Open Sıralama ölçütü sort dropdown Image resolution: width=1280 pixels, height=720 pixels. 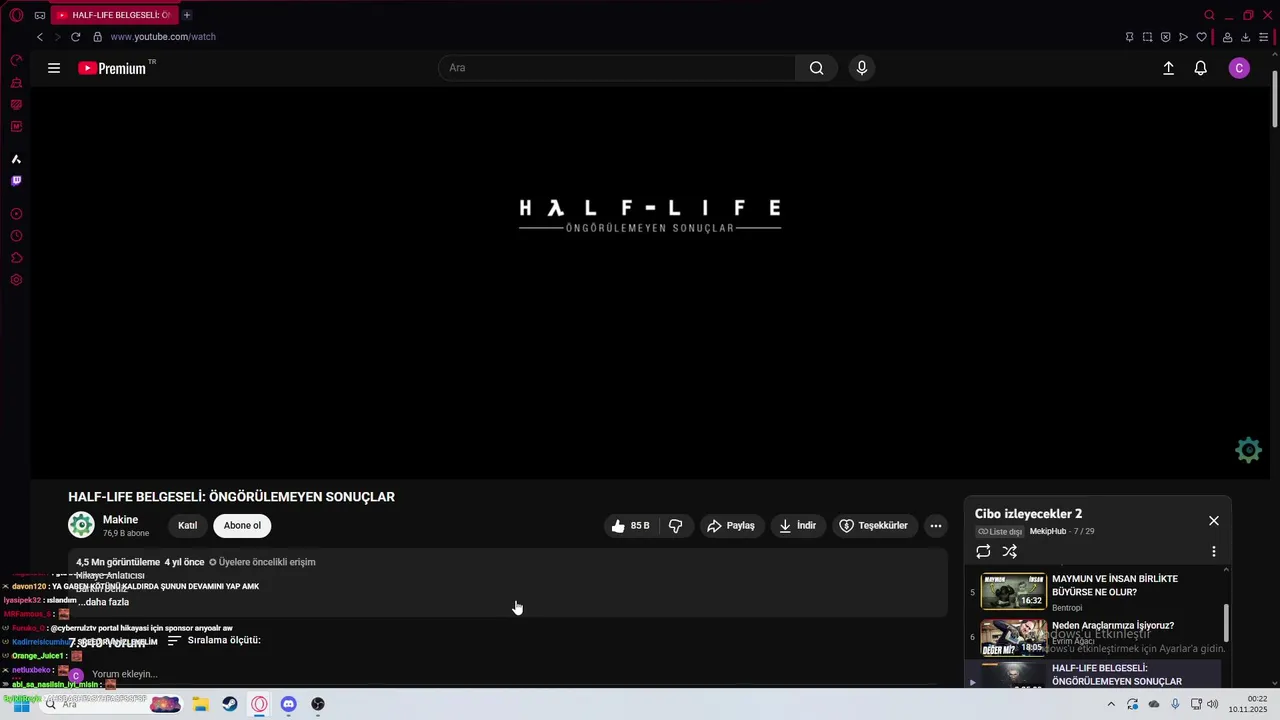tap(214, 640)
